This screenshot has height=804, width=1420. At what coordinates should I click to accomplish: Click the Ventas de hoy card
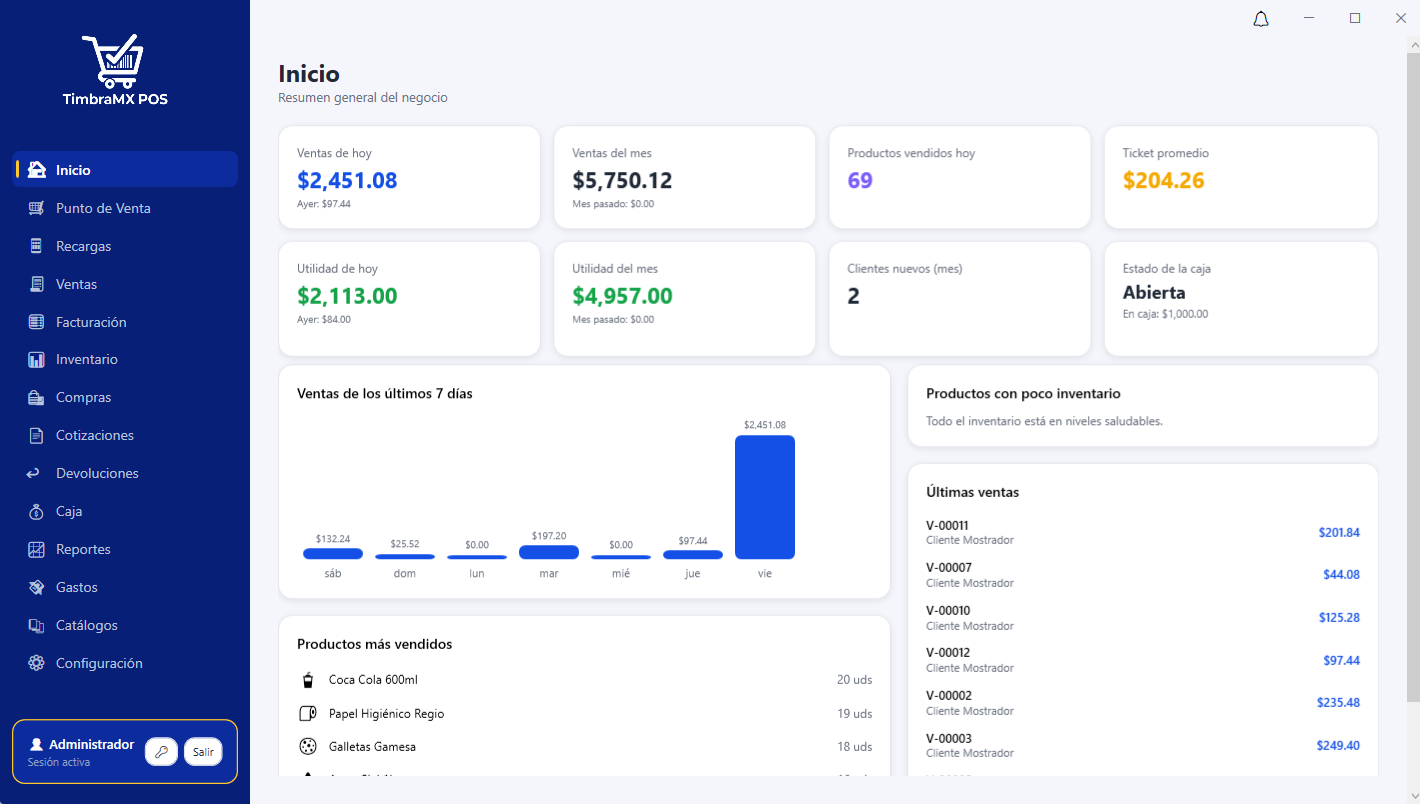coord(409,177)
